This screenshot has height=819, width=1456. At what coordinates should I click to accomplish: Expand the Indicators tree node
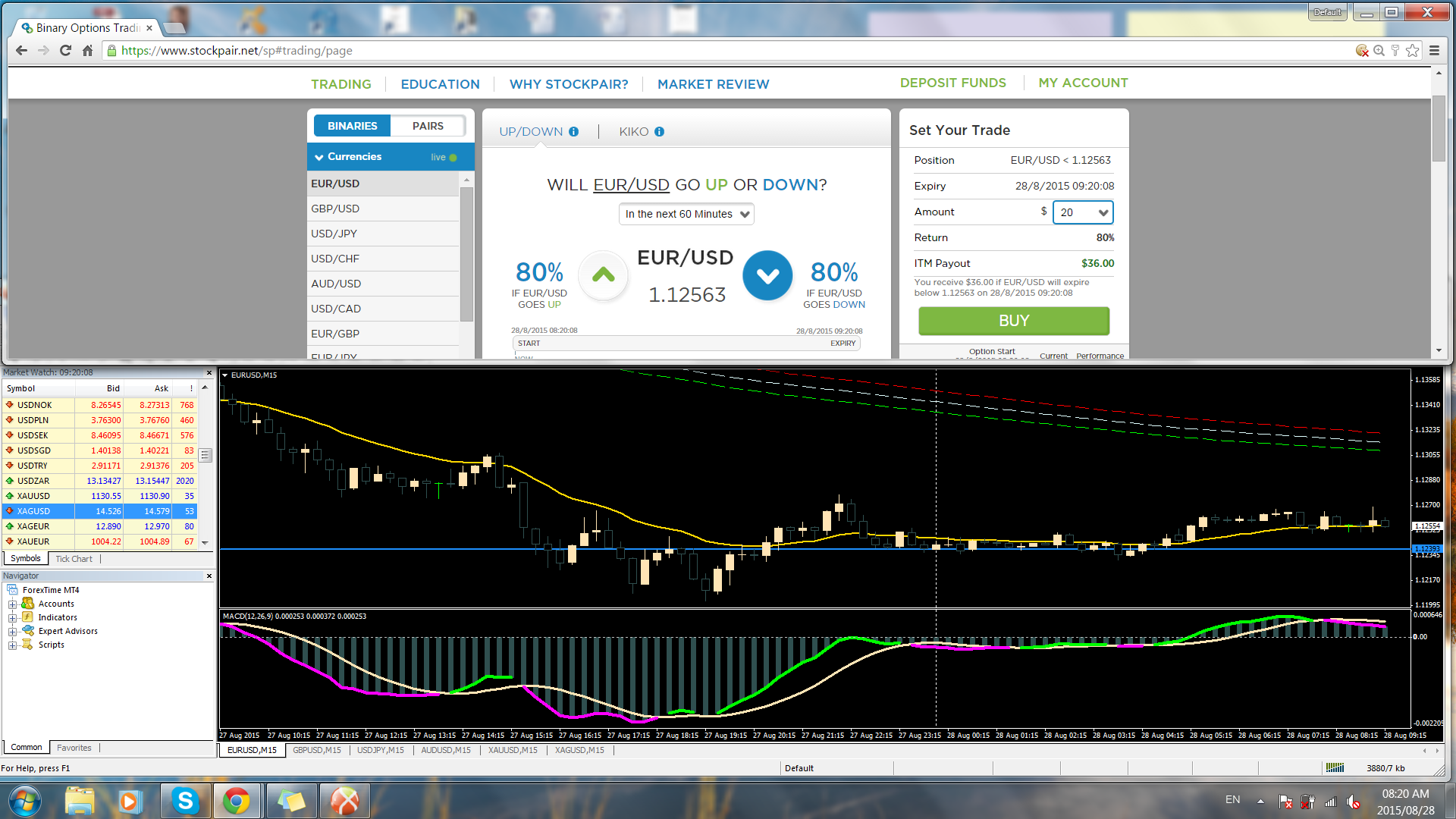[12, 618]
